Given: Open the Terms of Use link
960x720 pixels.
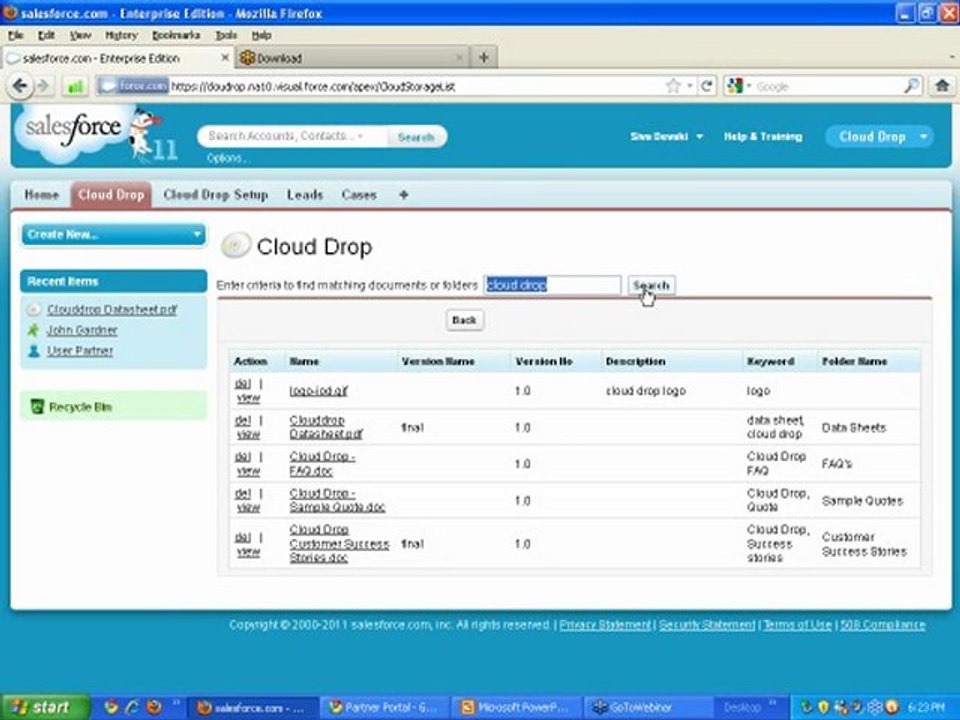Looking at the screenshot, I should click(x=798, y=625).
